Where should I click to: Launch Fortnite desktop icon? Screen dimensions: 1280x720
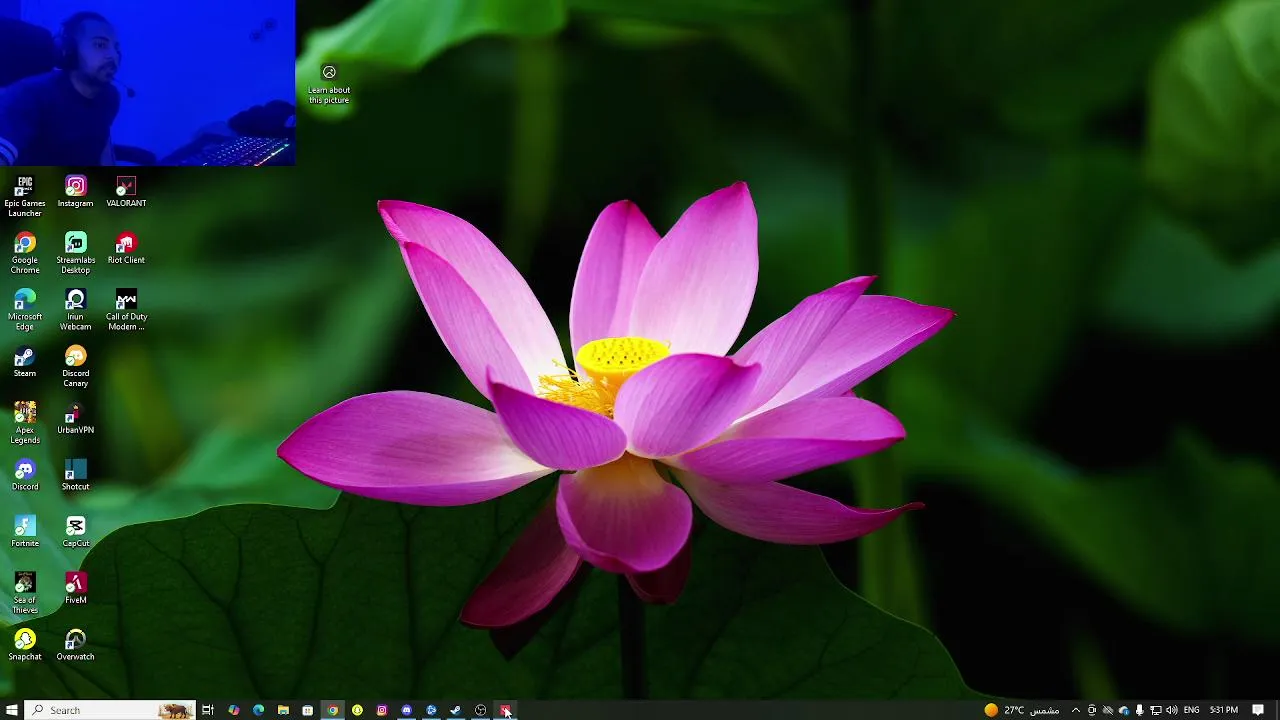[25, 532]
